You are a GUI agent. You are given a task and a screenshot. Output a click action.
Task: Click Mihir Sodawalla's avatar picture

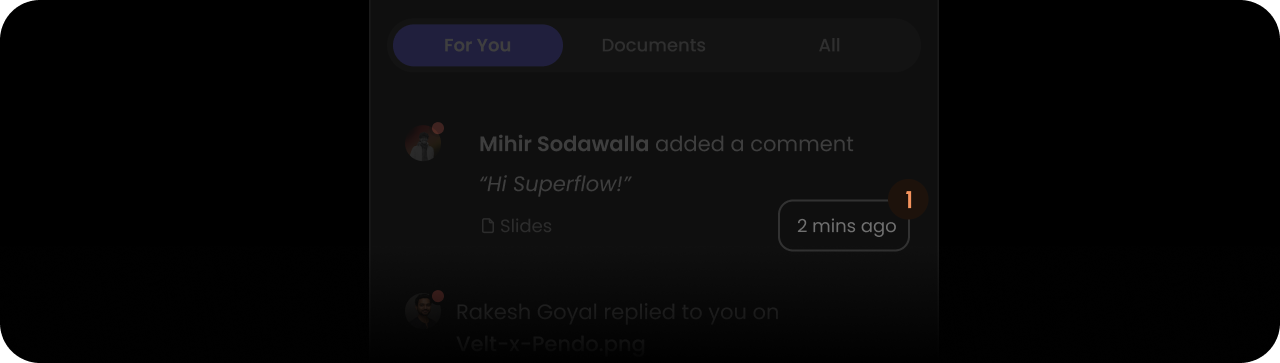tap(423, 144)
